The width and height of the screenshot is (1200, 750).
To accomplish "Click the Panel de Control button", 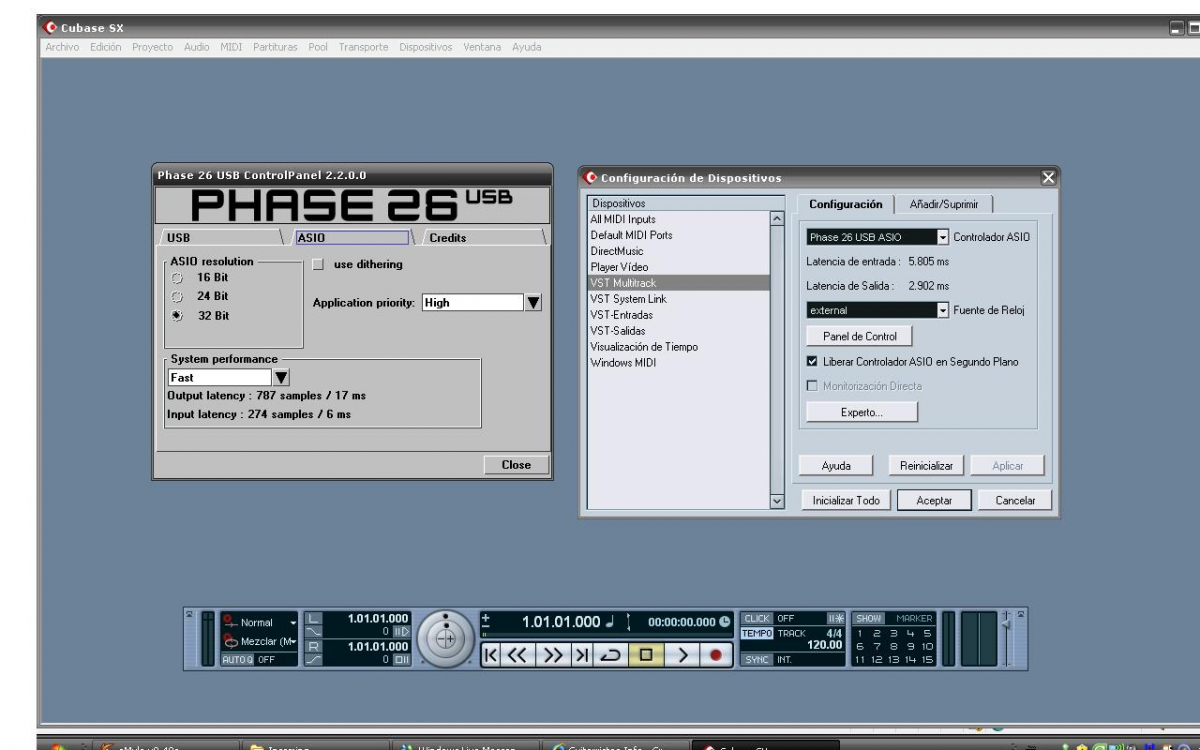I will click(860, 336).
